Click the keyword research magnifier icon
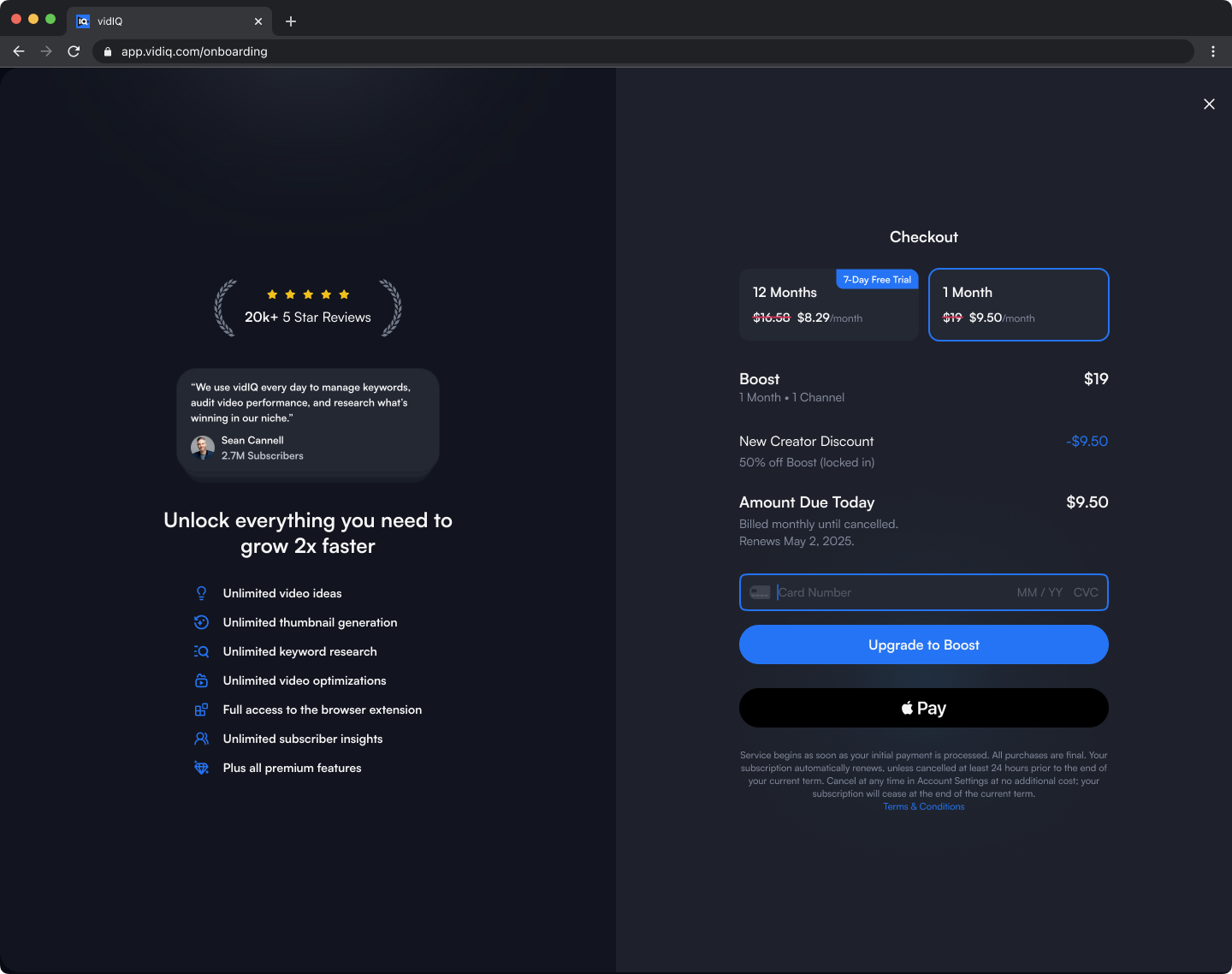The image size is (1232, 974). pos(201,651)
